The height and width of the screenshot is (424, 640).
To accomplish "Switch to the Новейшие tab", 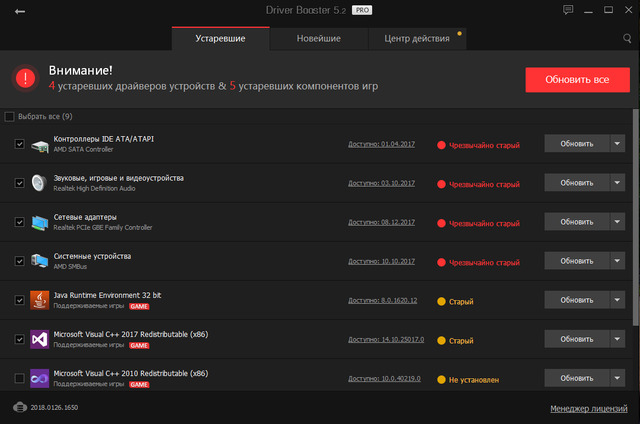I will point(318,39).
